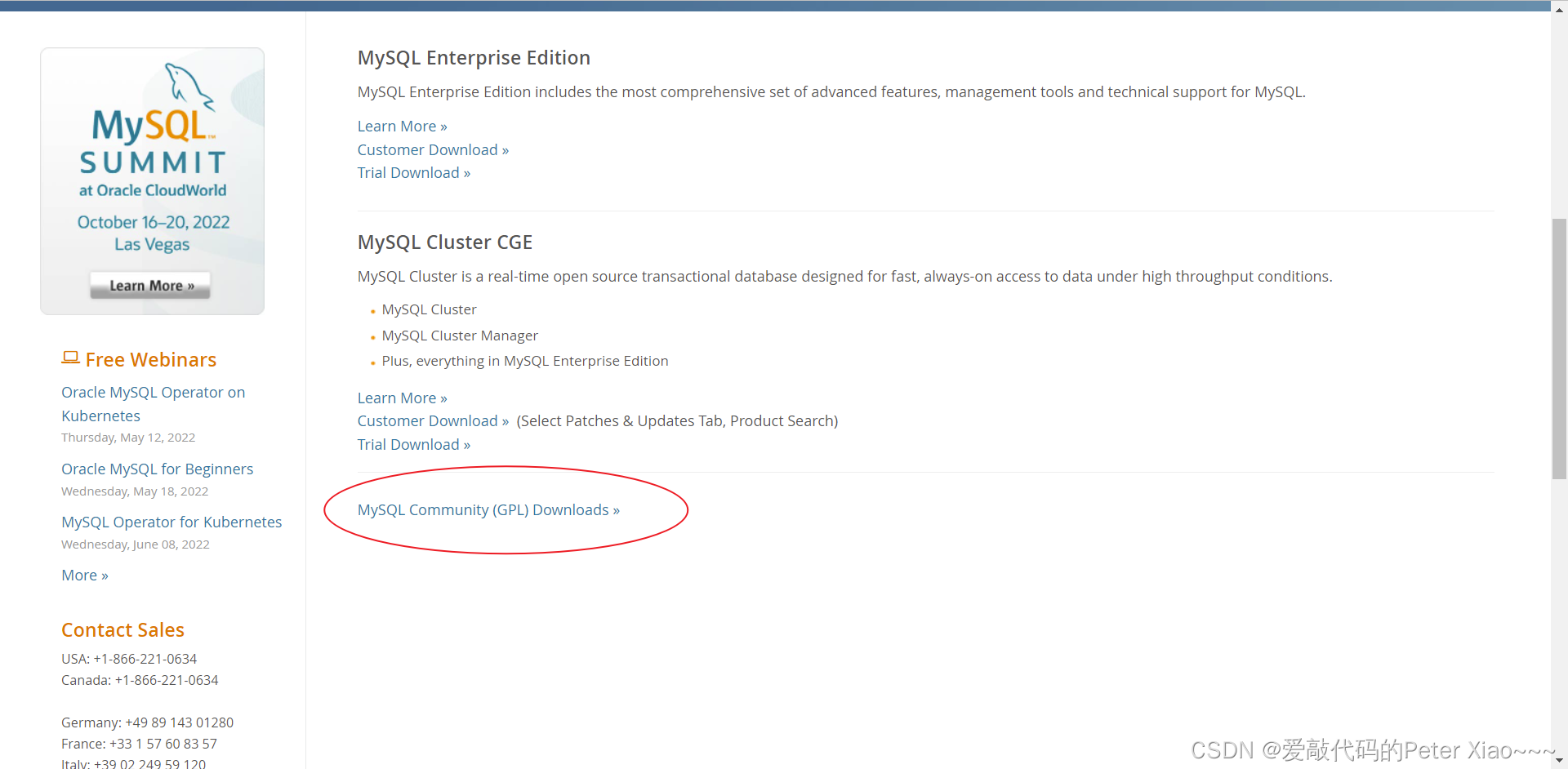The height and width of the screenshot is (769, 1568).
Task: Click the Free Webinars heading
Action: point(150,359)
